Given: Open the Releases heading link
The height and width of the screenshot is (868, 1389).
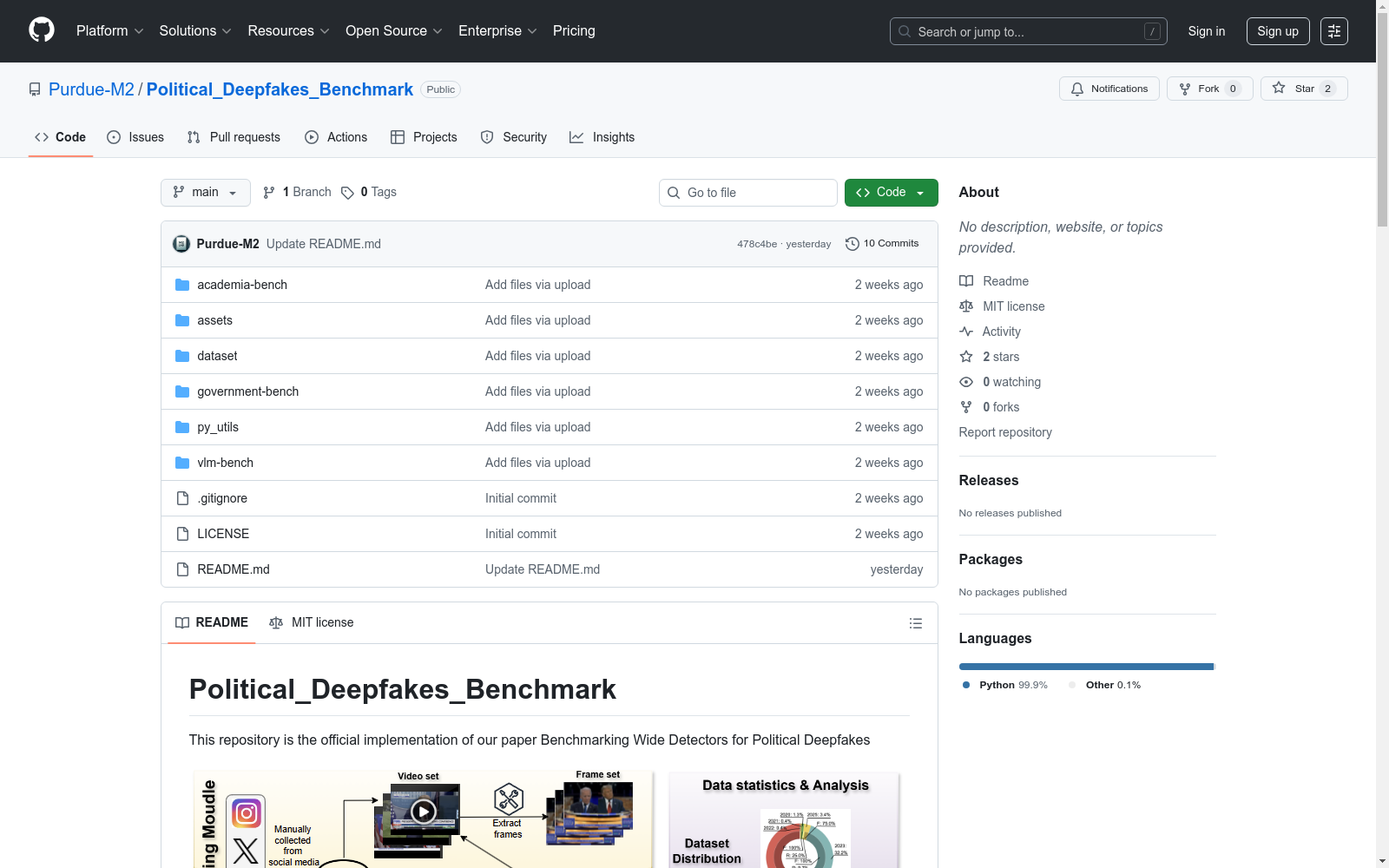Looking at the screenshot, I should click(989, 481).
